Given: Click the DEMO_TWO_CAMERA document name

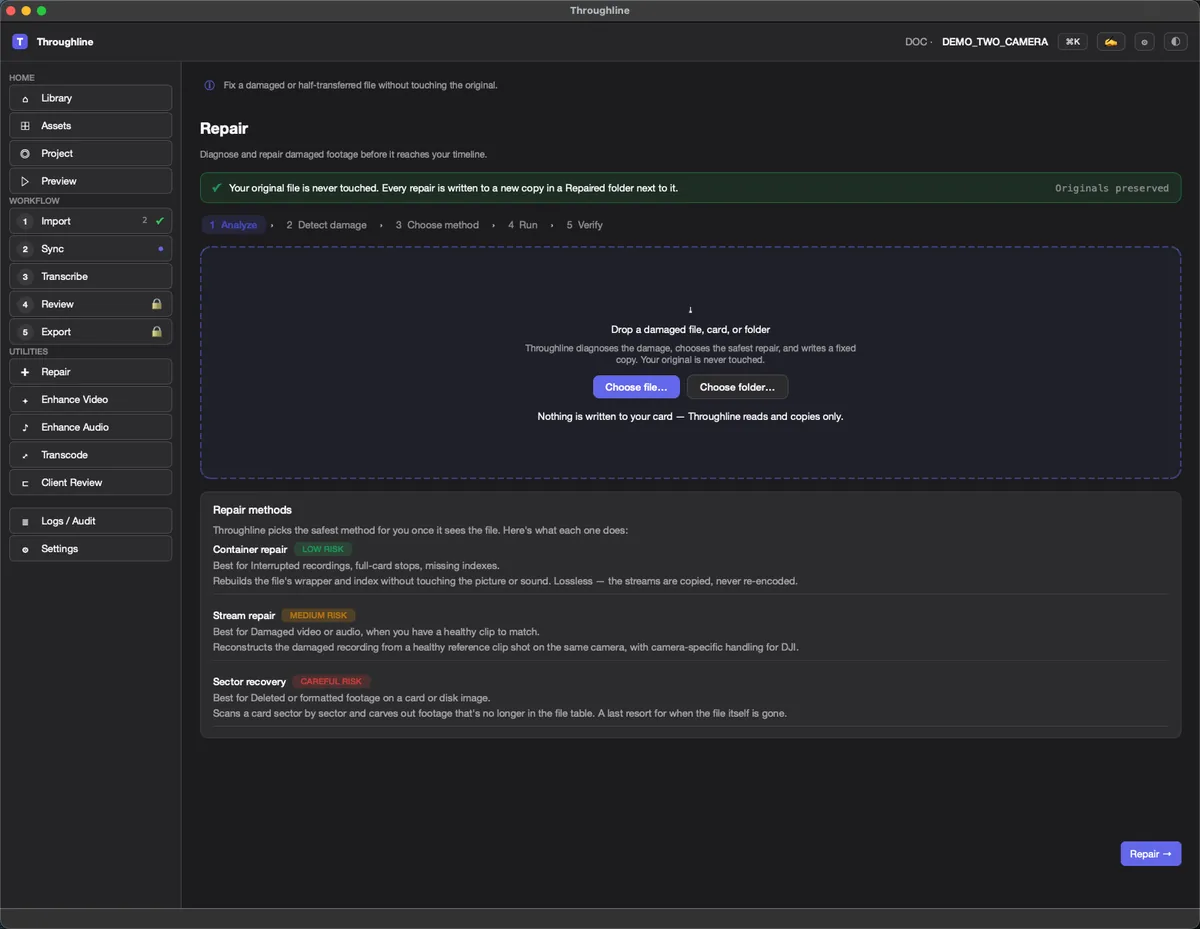Looking at the screenshot, I should (995, 42).
